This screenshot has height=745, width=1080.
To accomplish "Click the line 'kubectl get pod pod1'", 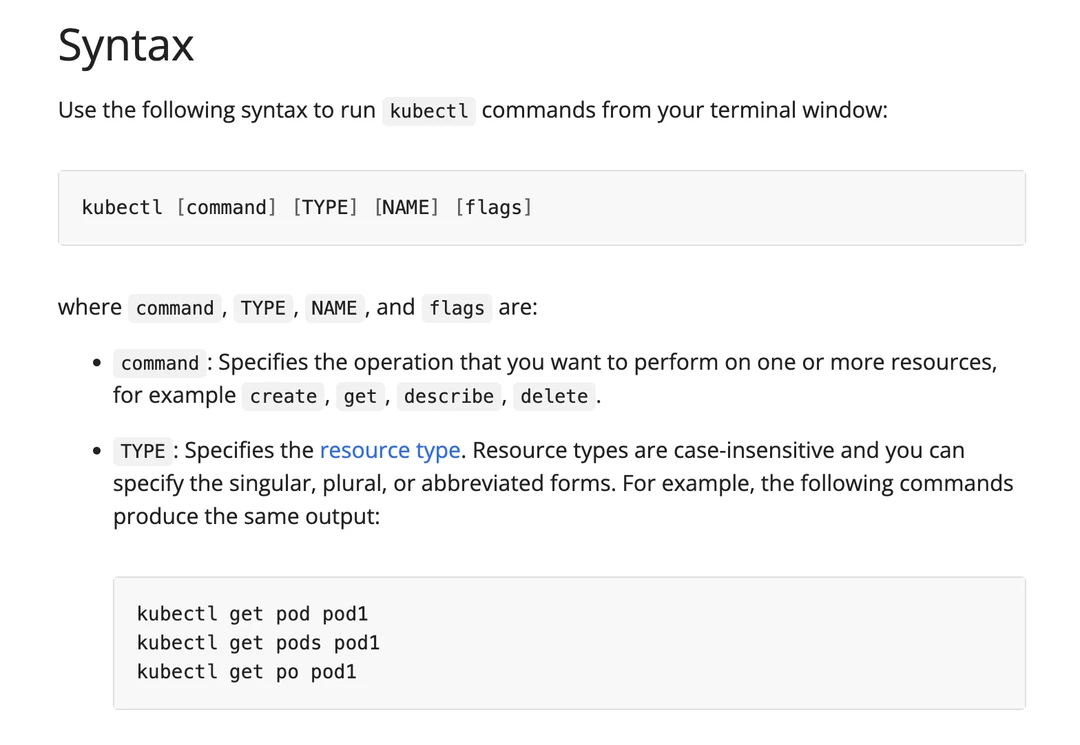I will (x=252, y=614).
